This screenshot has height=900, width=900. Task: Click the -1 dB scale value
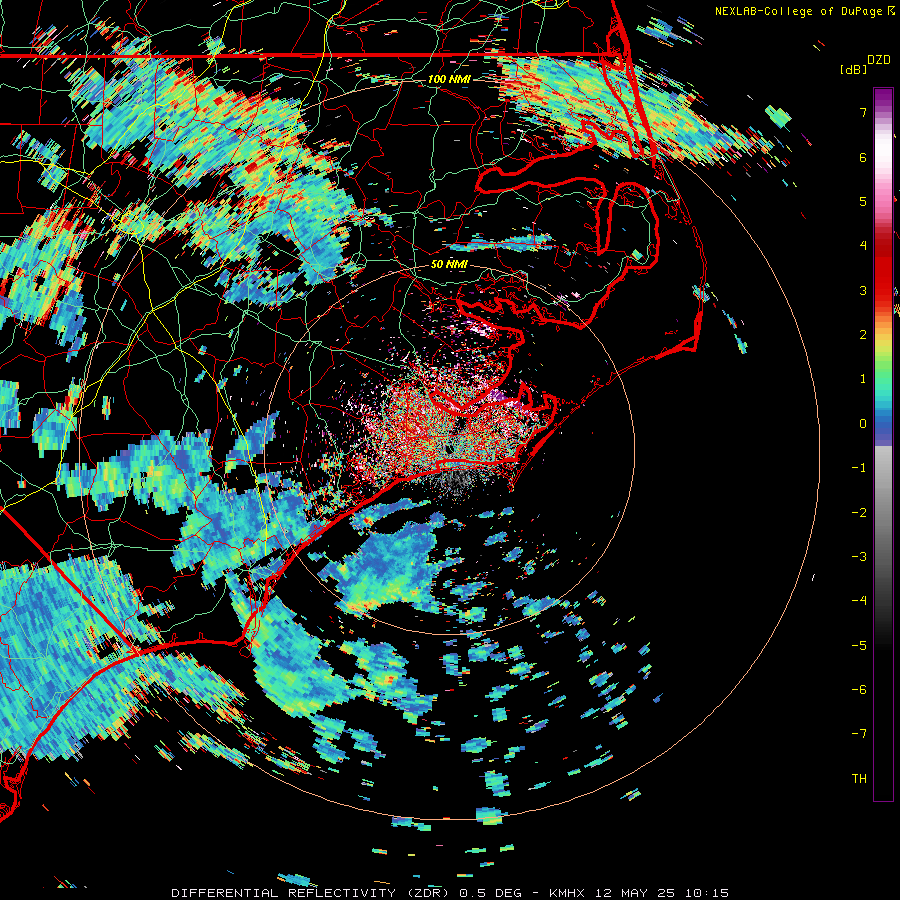(x=859, y=468)
